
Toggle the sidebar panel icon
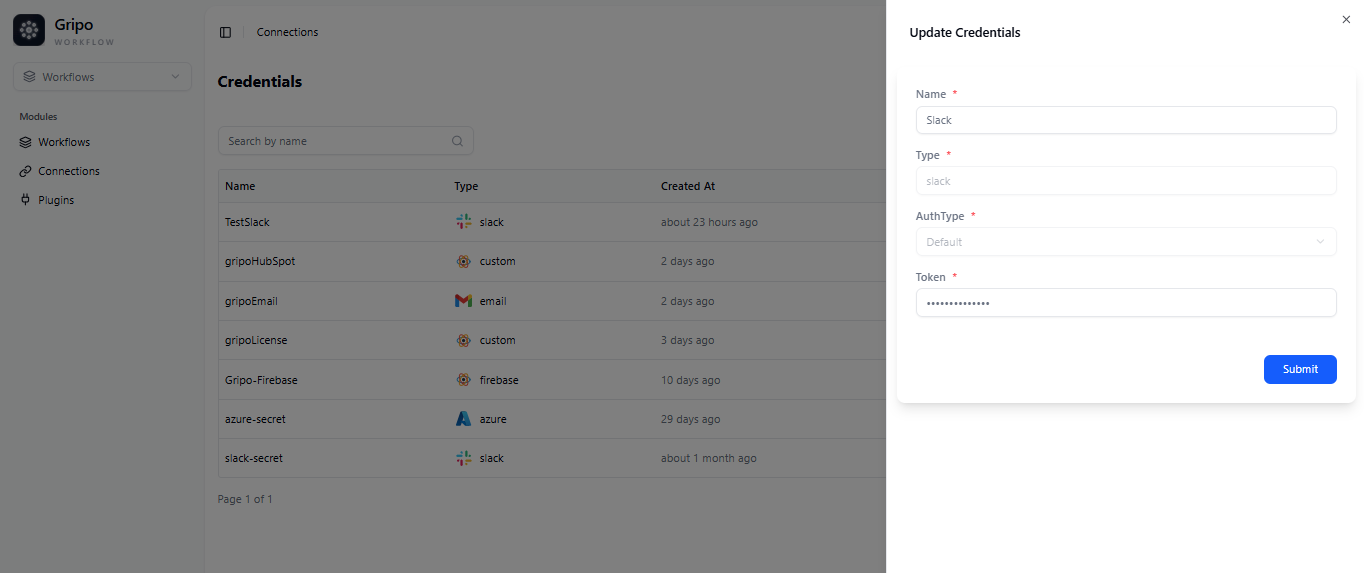tap(225, 32)
